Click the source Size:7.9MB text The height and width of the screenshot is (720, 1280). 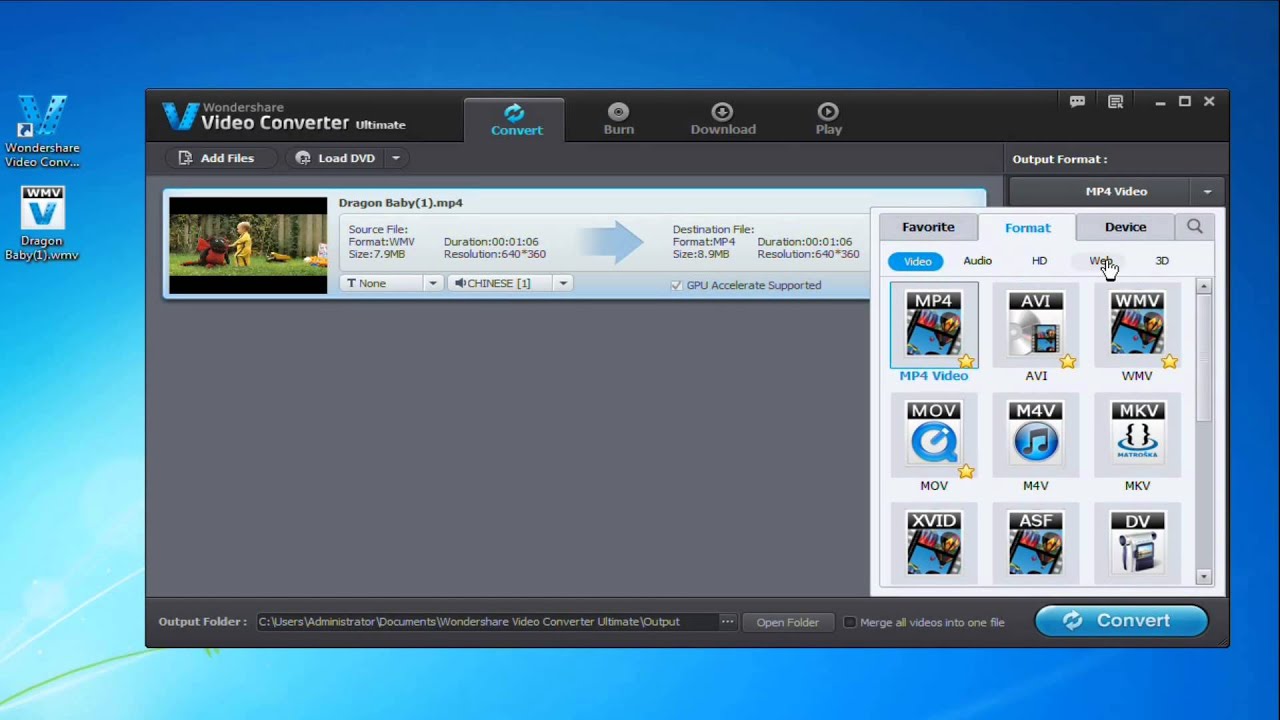377,255
